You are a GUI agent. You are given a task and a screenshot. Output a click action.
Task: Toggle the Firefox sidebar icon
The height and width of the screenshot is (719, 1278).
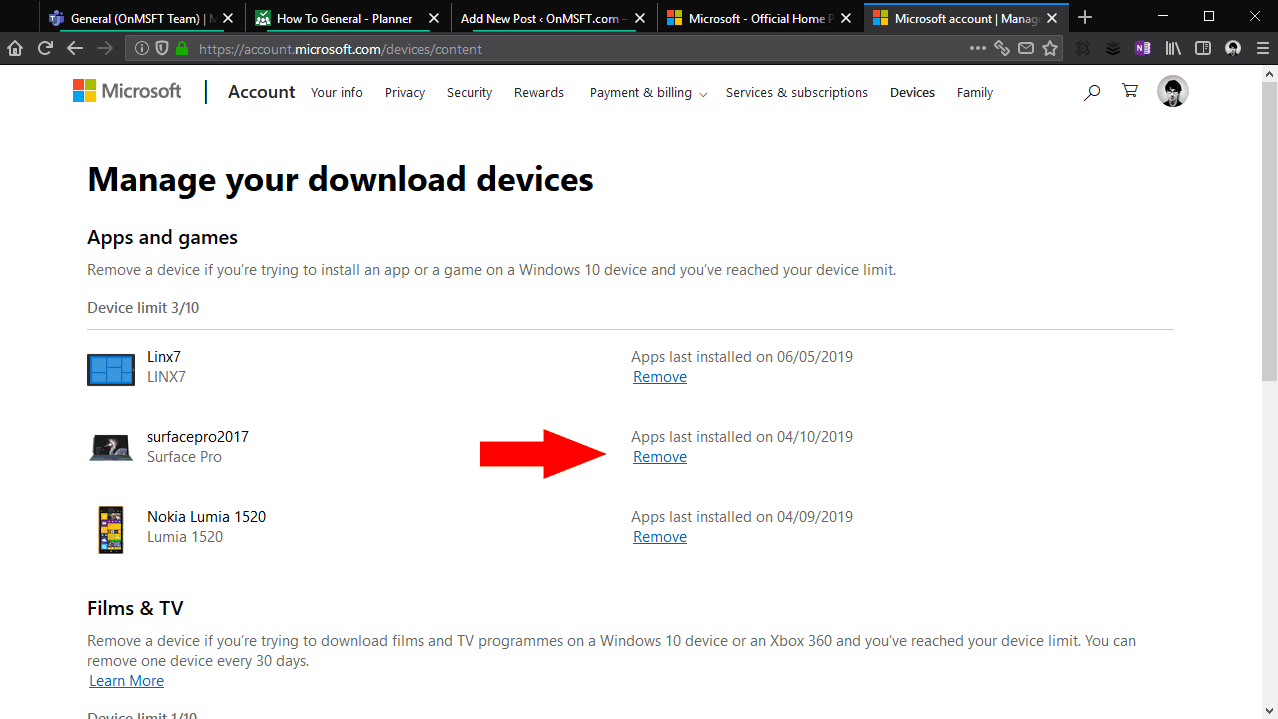click(x=1203, y=48)
